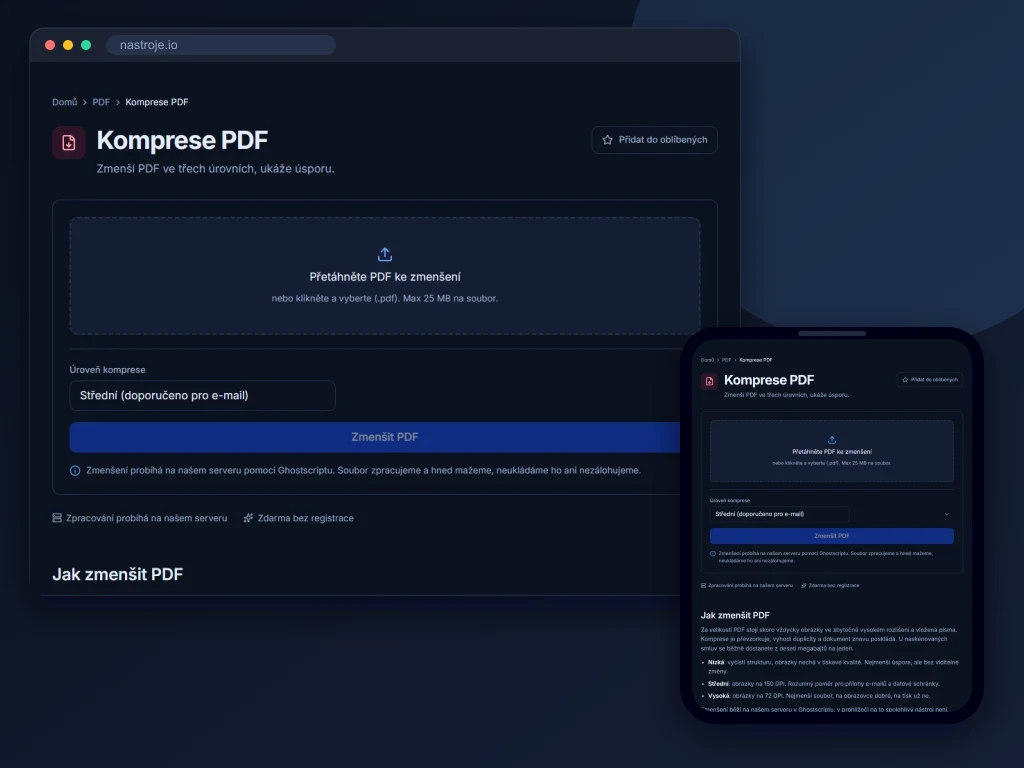Viewport: 1024px width, 768px height.
Task: Click Jak zmenšit PDF heading in phone mockup
Action: coord(735,615)
